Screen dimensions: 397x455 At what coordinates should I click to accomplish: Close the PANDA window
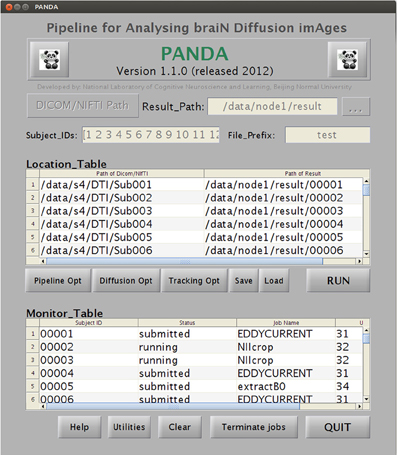tap(9, 7)
